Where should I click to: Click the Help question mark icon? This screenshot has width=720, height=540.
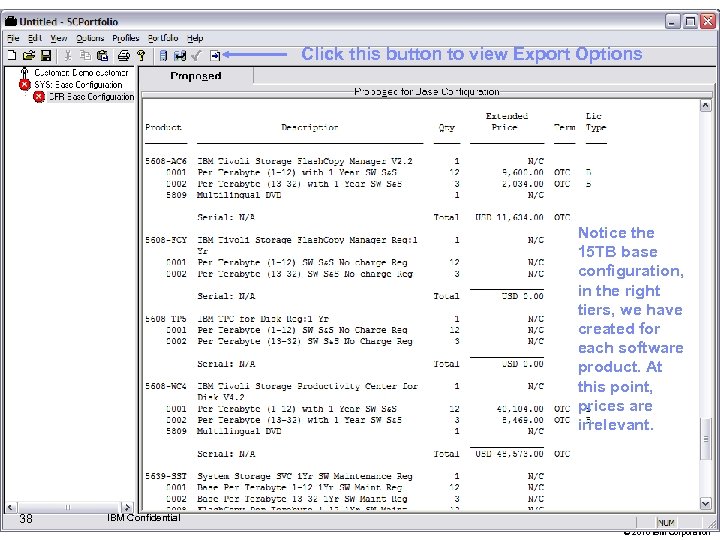tap(141, 56)
